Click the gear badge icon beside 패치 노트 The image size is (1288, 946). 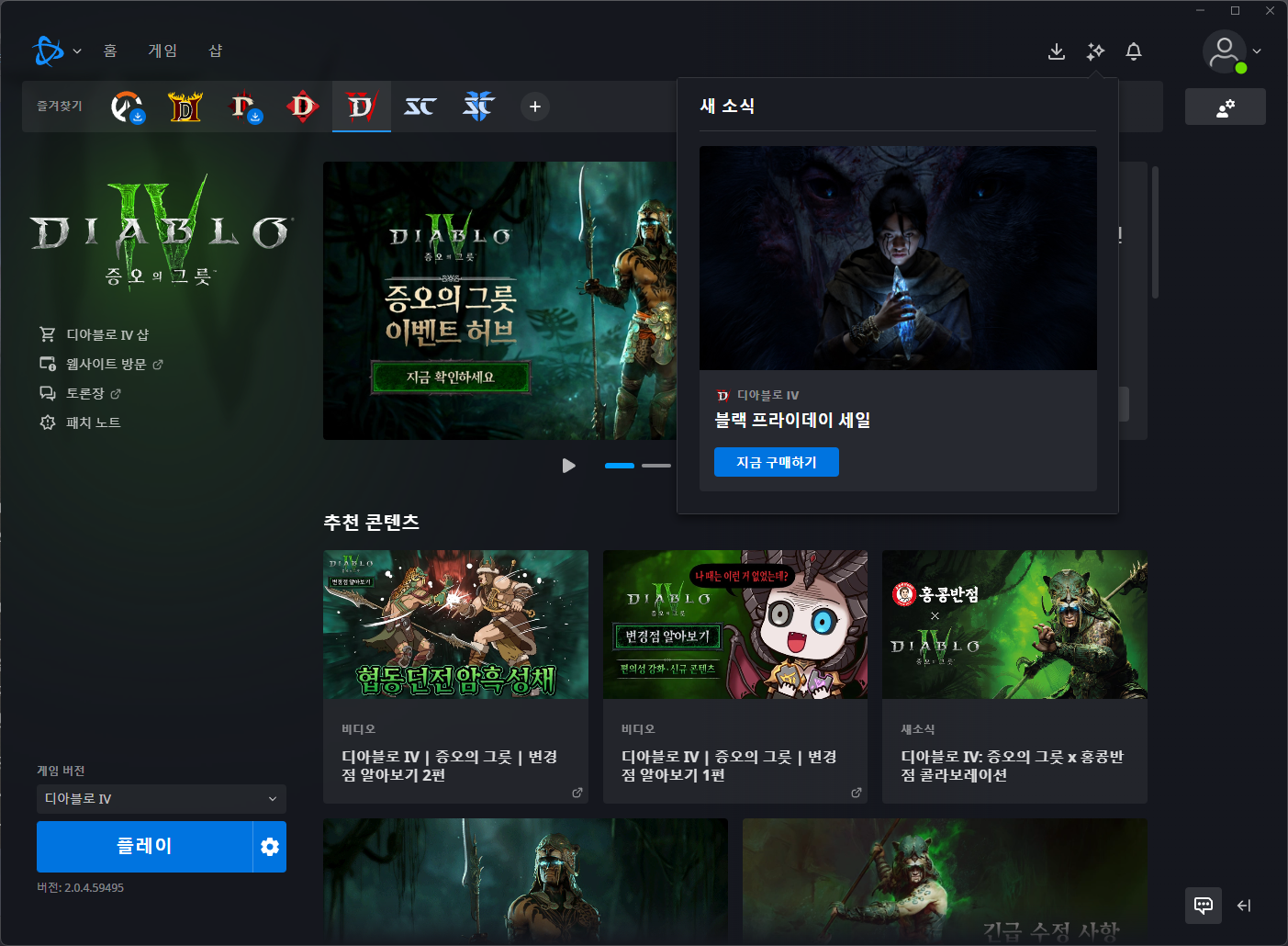click(48, 422)
